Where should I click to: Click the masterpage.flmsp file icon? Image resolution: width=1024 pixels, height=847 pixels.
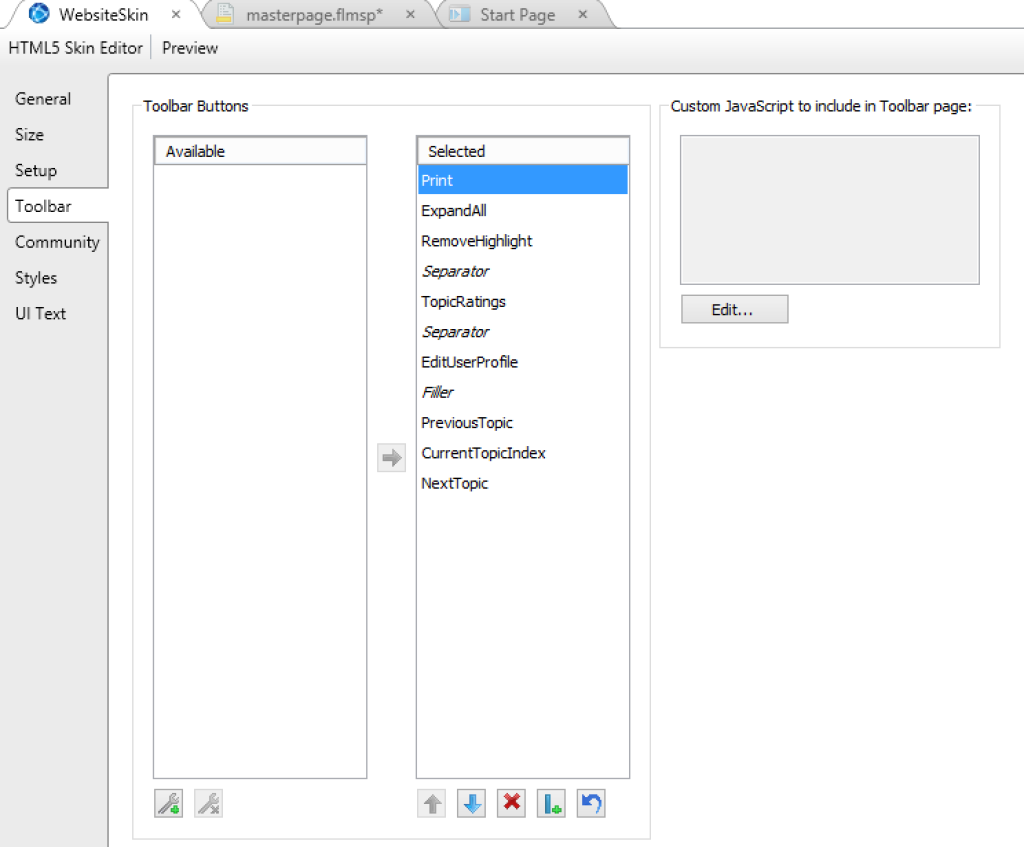(x=225, y=14)
